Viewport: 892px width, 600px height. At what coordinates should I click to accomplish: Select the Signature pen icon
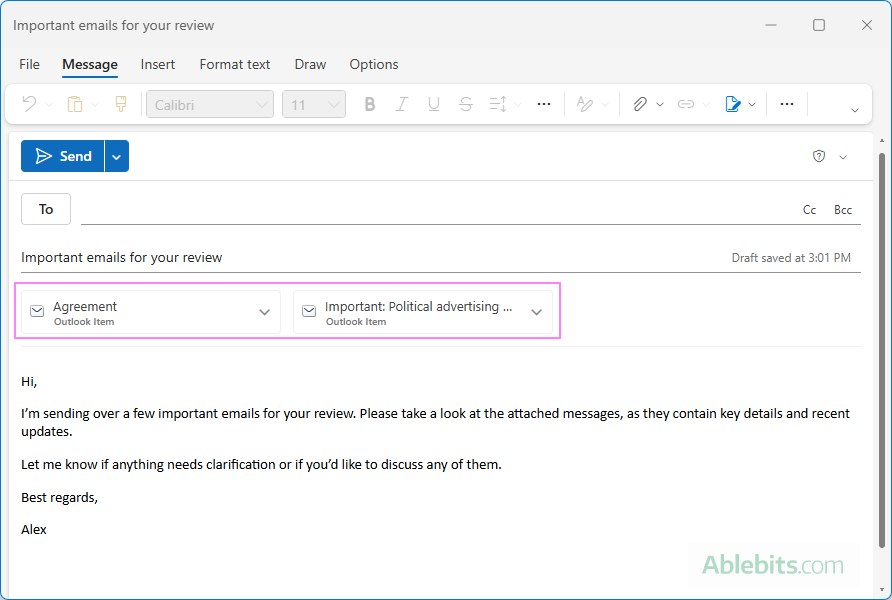pyautogui.click(x=734, y=104)
